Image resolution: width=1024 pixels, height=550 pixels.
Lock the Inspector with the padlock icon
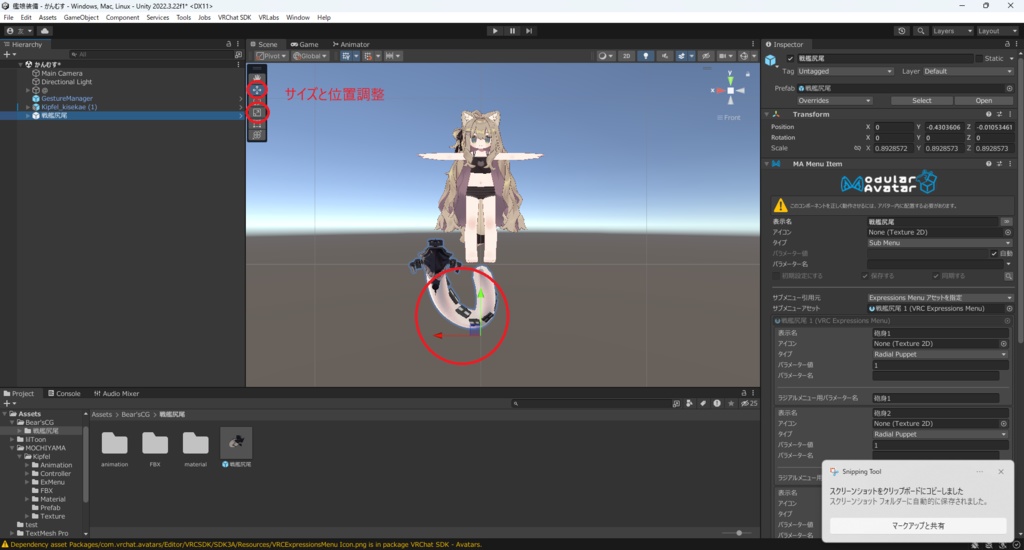(x=1007, y=44)
